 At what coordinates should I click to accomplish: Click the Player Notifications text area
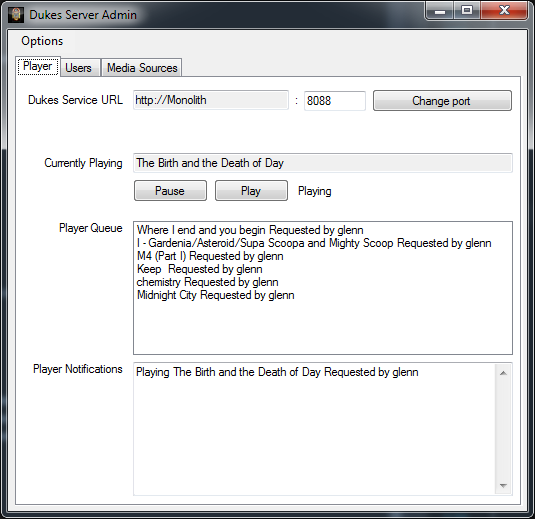tap(314, 429)
